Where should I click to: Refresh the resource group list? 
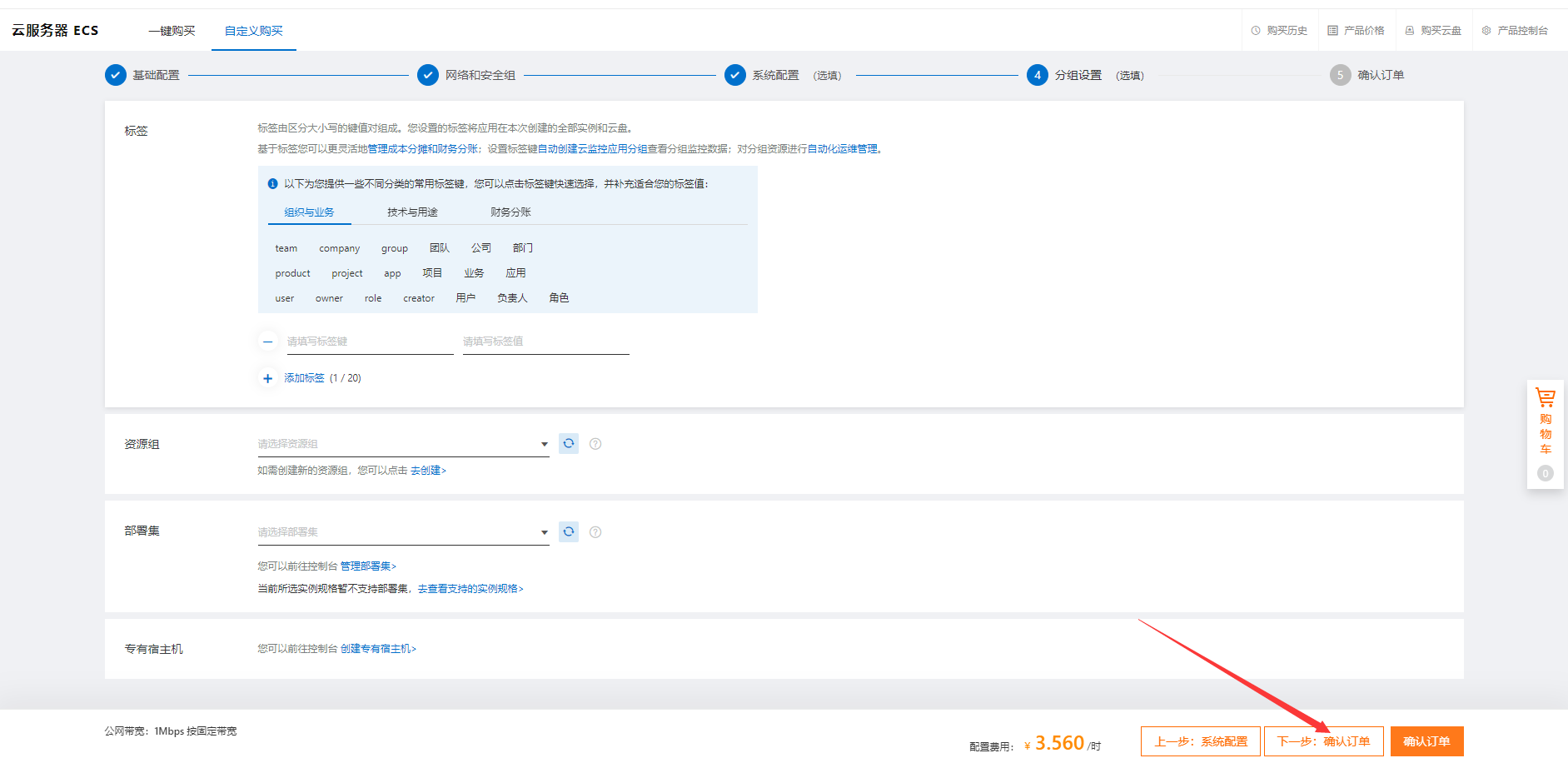coord(569,444)
